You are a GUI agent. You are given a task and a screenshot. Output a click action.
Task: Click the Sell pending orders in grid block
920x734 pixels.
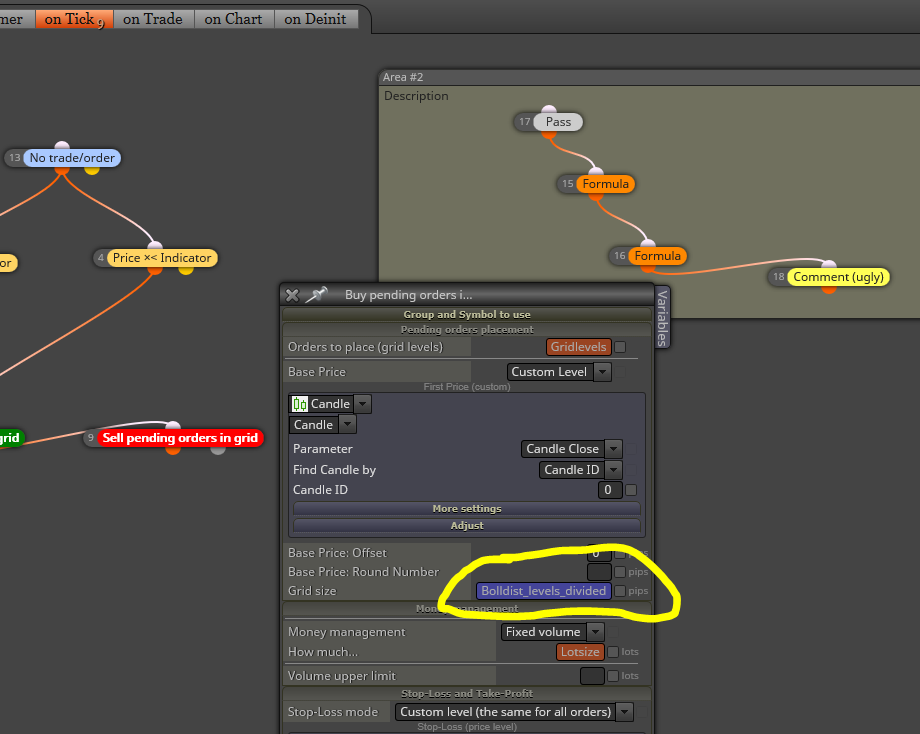pyautogui.click(x=180, y=438)
